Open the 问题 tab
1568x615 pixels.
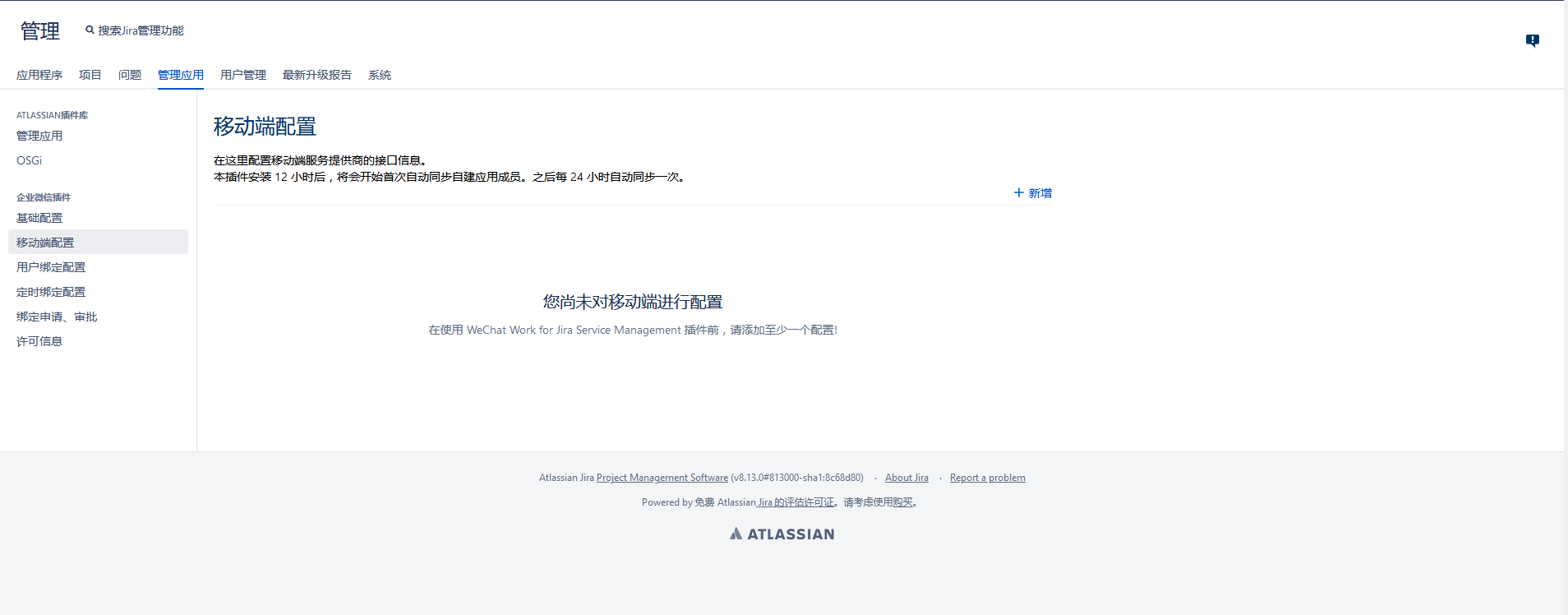pos(130,75)
